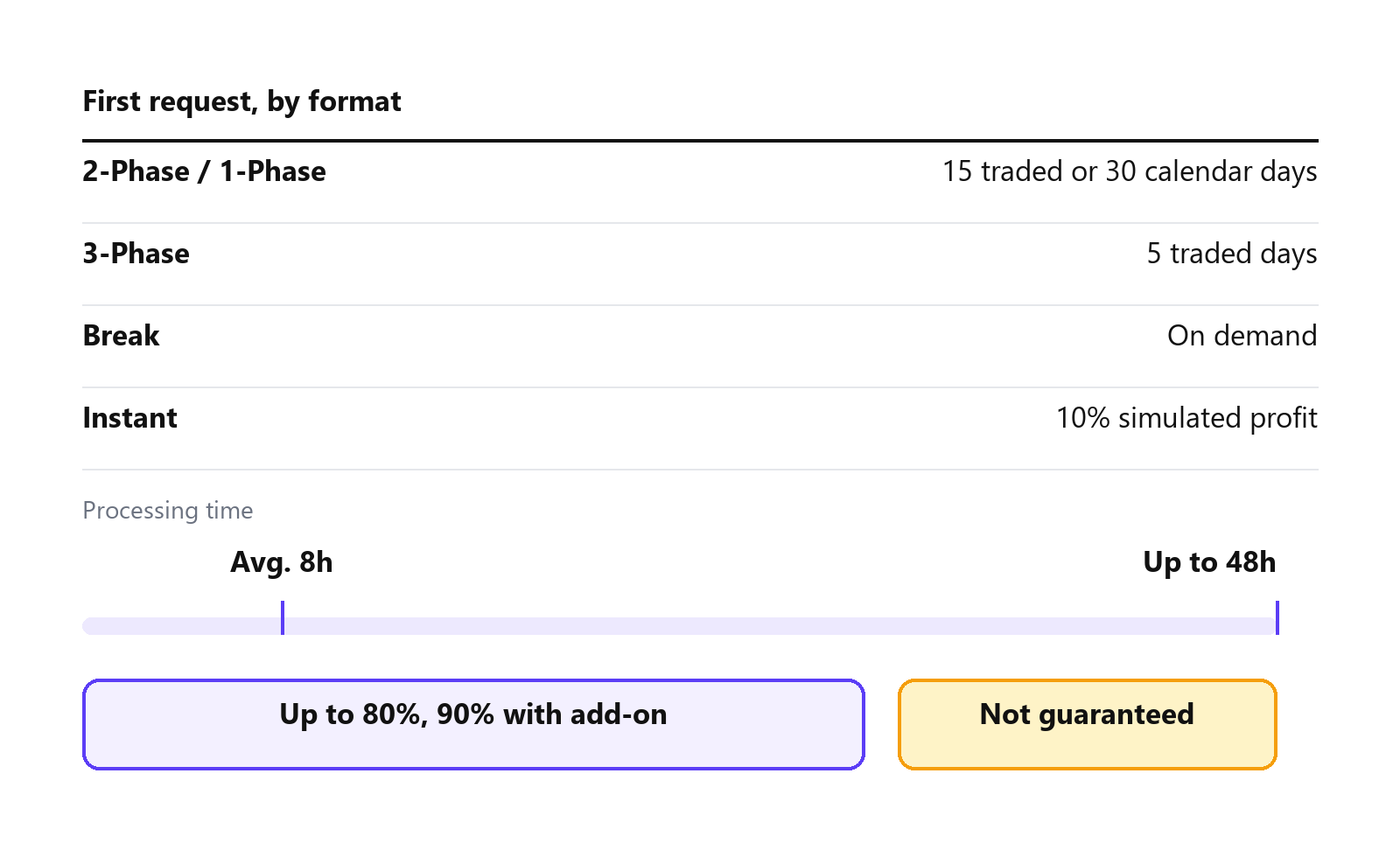This screenshot has height=864, width=1400.
Task: Click '15 traded or 30 calendar days' value
Action: 1130,171
